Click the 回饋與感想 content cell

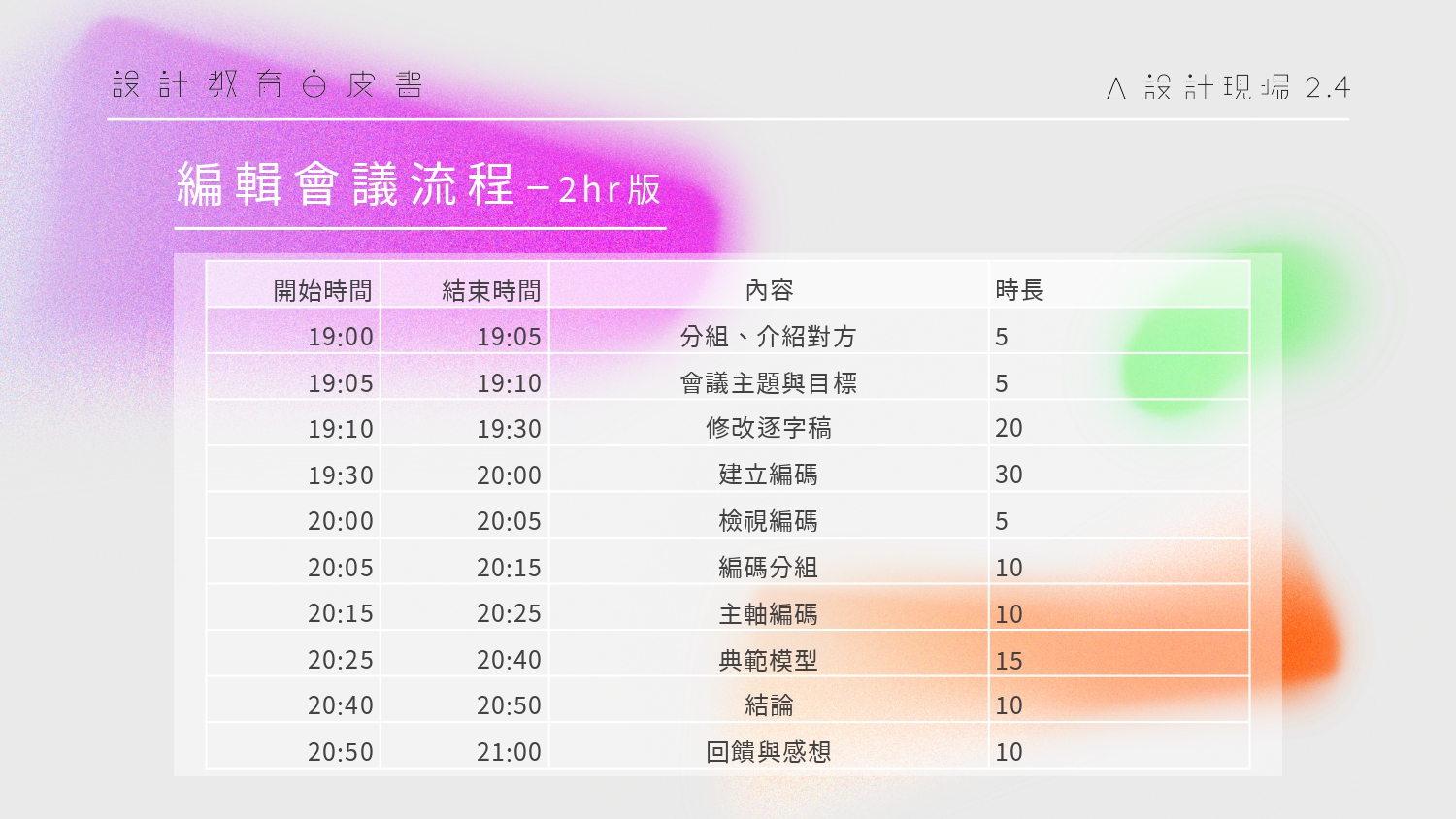tap(769, 752)
